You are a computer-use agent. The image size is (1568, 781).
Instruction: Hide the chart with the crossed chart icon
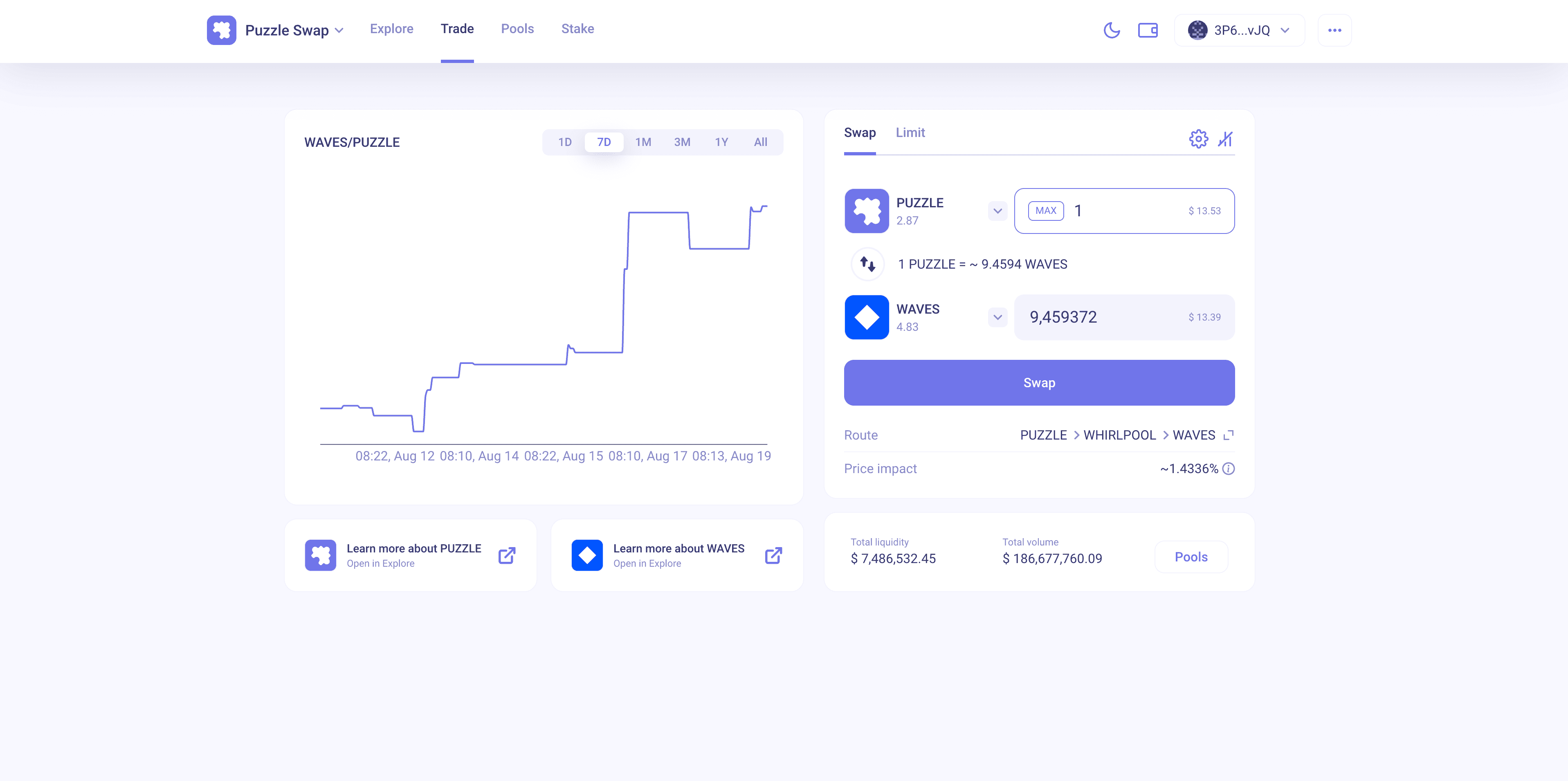pyautogui.click(x=1225, y=139)
